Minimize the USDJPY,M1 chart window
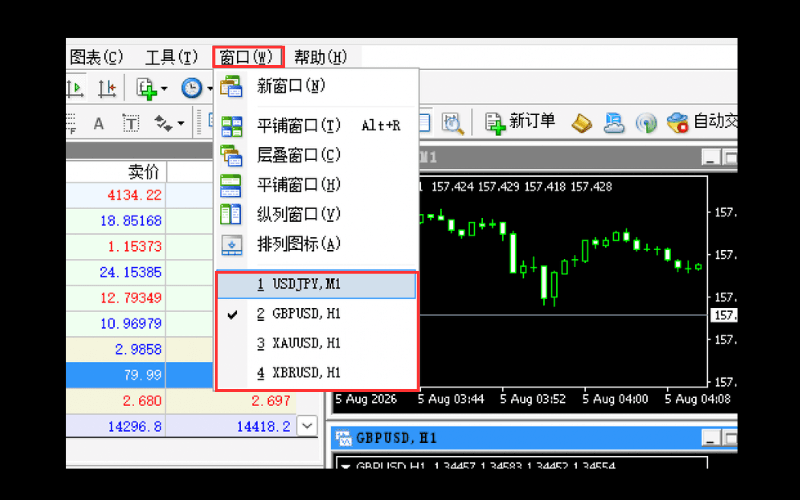This screenshot has height=500, width=800. click(x=711, y=158)
